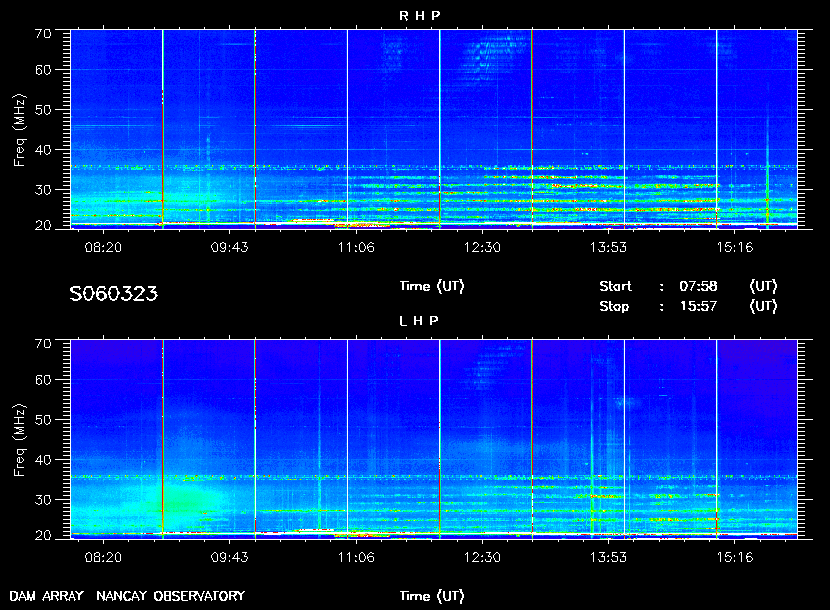Image resolution: width=830 pixels, height=610 pixels.
Task: Click the 30 MHz tick label on RHP axis
Action: click(x=43, y=190)
